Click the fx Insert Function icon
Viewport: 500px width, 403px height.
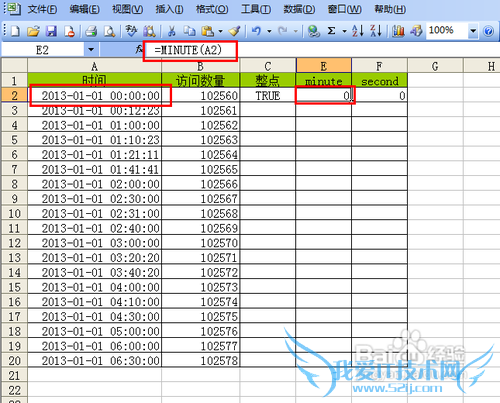point(139,50)
